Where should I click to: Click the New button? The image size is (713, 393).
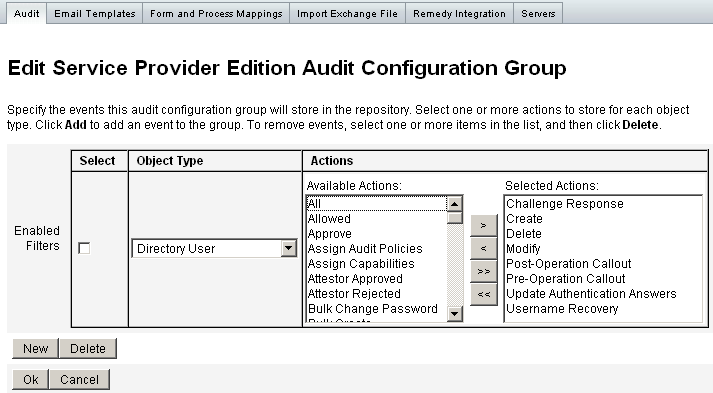pyautogui.click(x=35, y=348)
